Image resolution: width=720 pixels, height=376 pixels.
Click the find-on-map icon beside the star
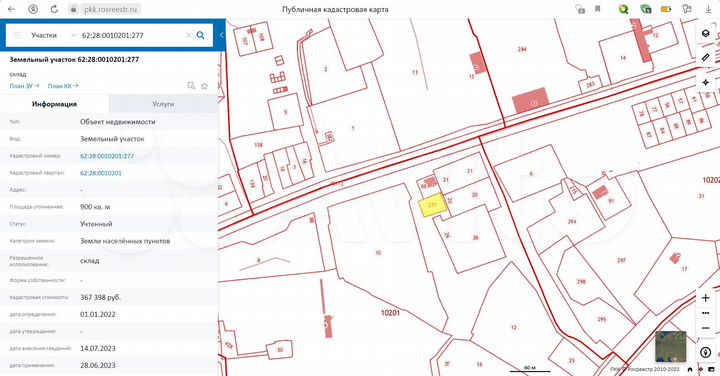(x=191, y=86)
